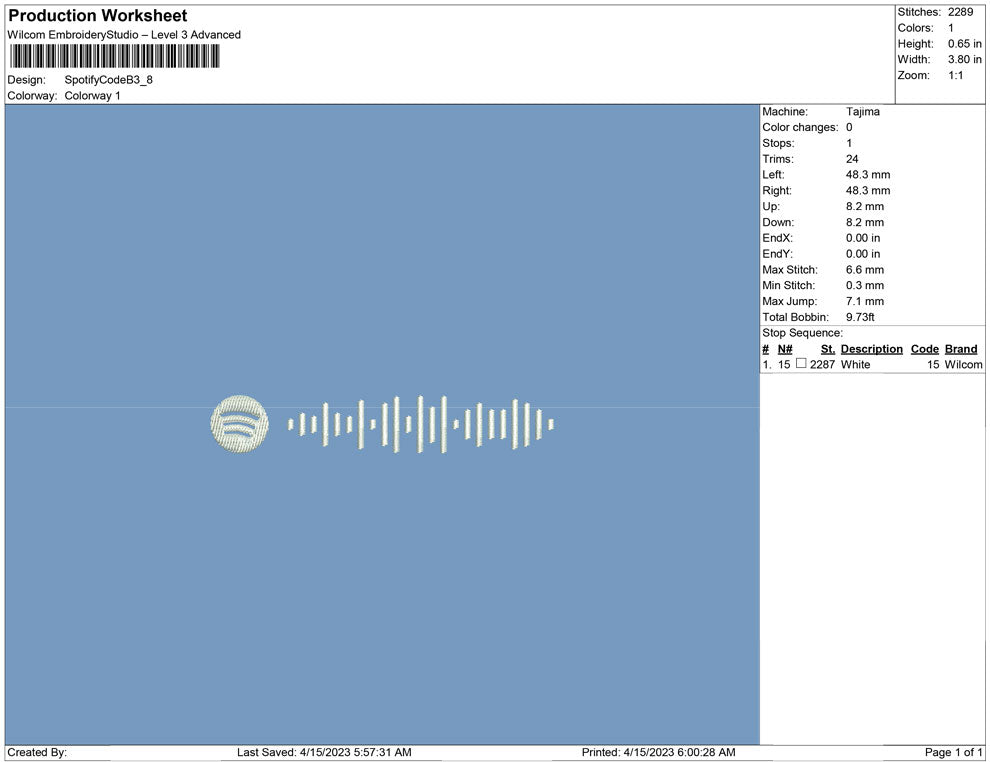The width and height of the screenshot is (990, 762).
Task: Click the 'St.' column header
Action: pos(828,349)
